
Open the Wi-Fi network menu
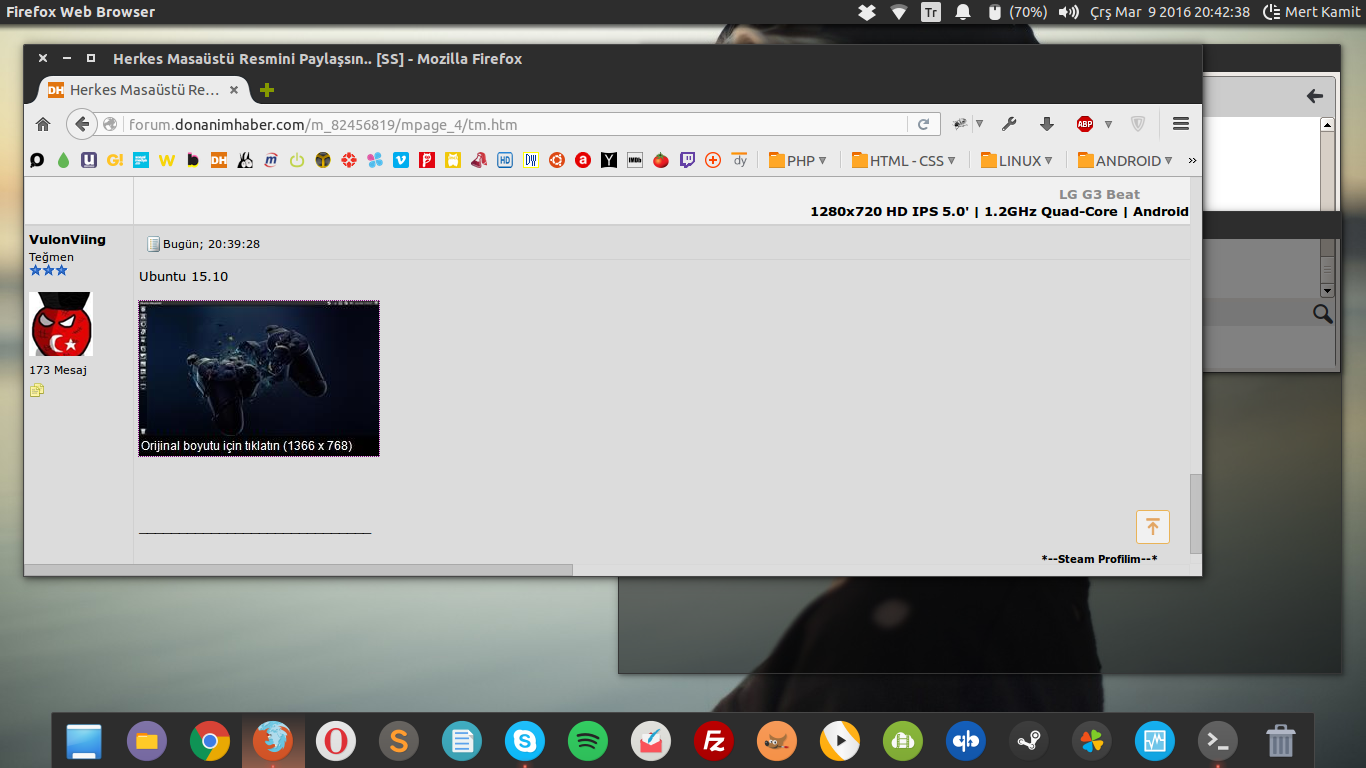point(899,12)
